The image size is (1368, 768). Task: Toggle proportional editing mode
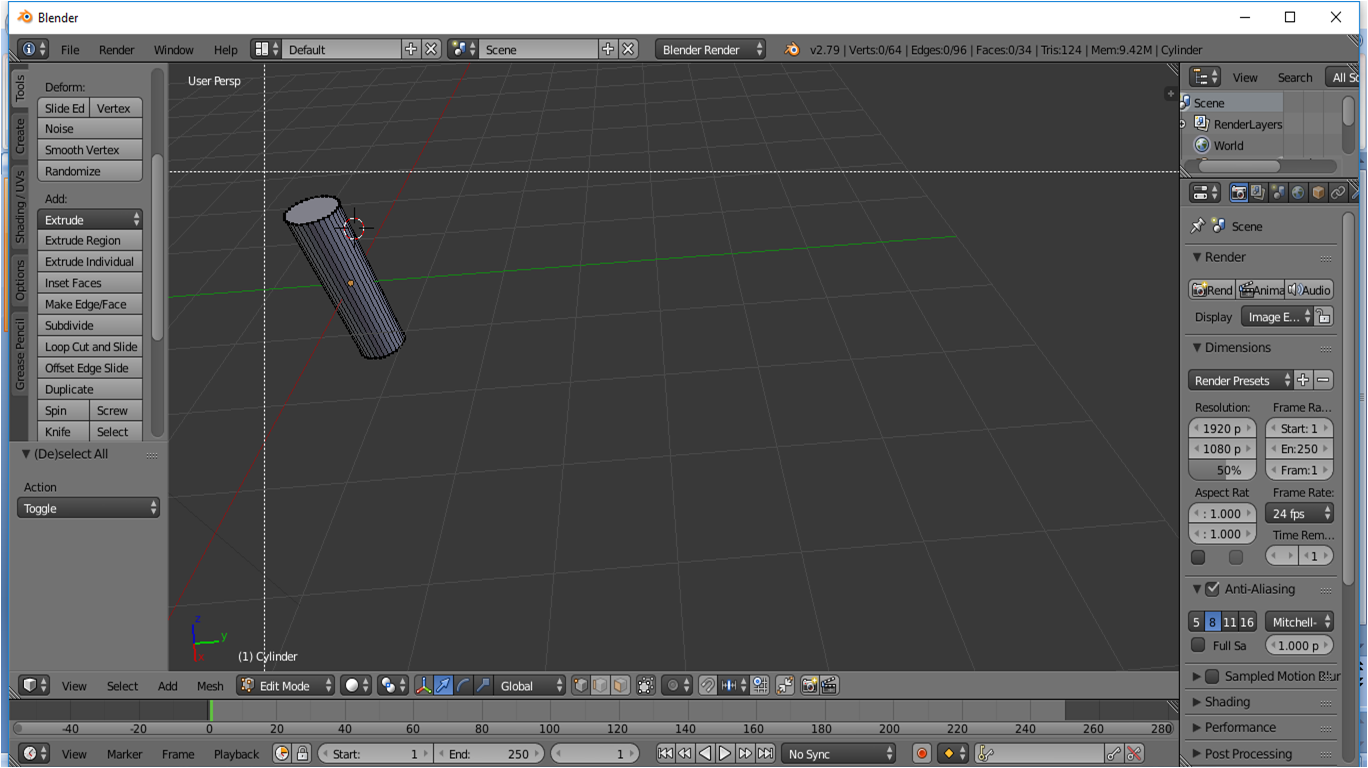[x=673, y=685]
